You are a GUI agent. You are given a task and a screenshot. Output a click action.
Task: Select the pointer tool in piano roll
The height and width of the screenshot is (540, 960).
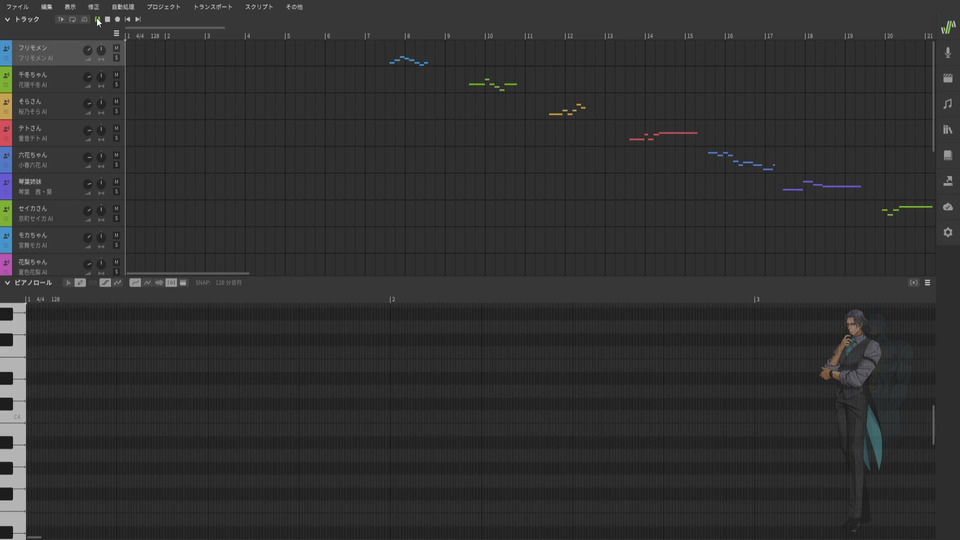pyautogui.click(x=68, y=283)
